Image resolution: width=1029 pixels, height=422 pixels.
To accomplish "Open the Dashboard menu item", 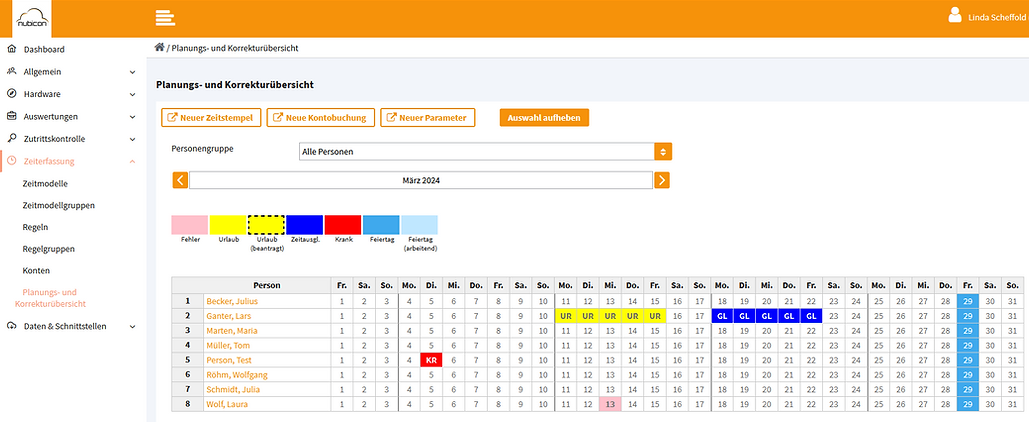I will pyautogui.click(x=44, y=49).
